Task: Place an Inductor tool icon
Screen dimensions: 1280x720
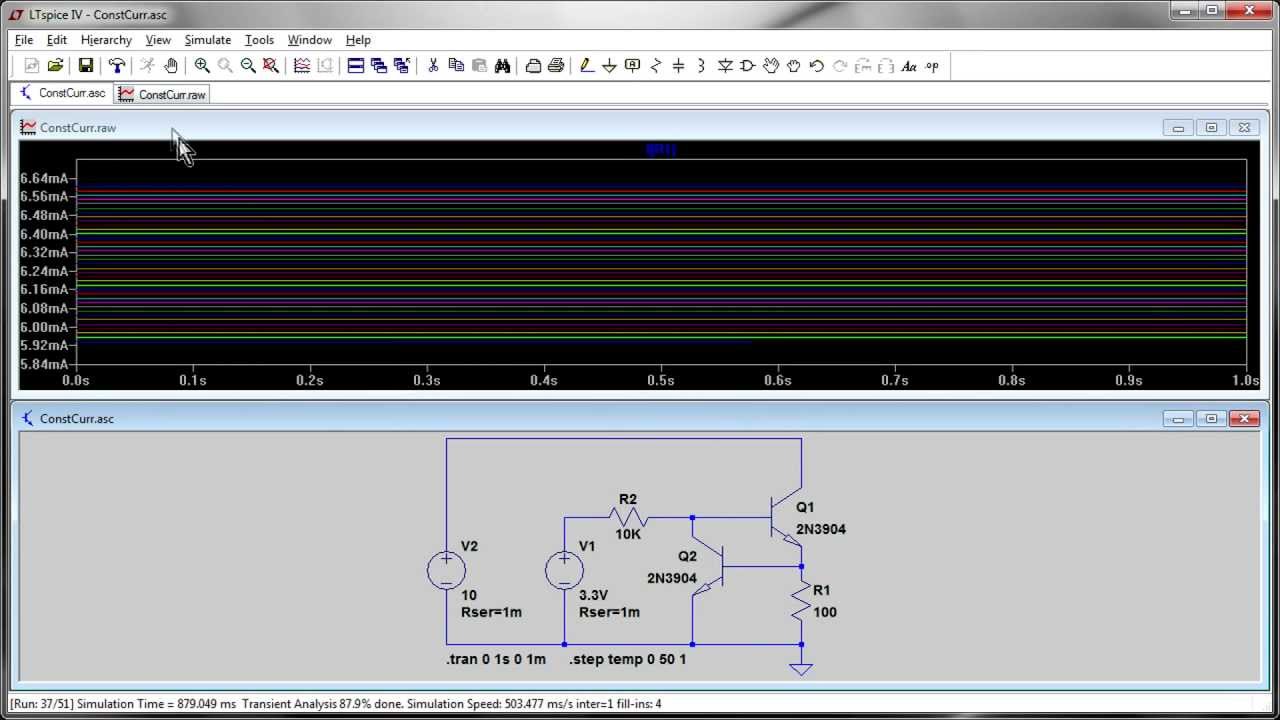Action: tap(701, 66)
